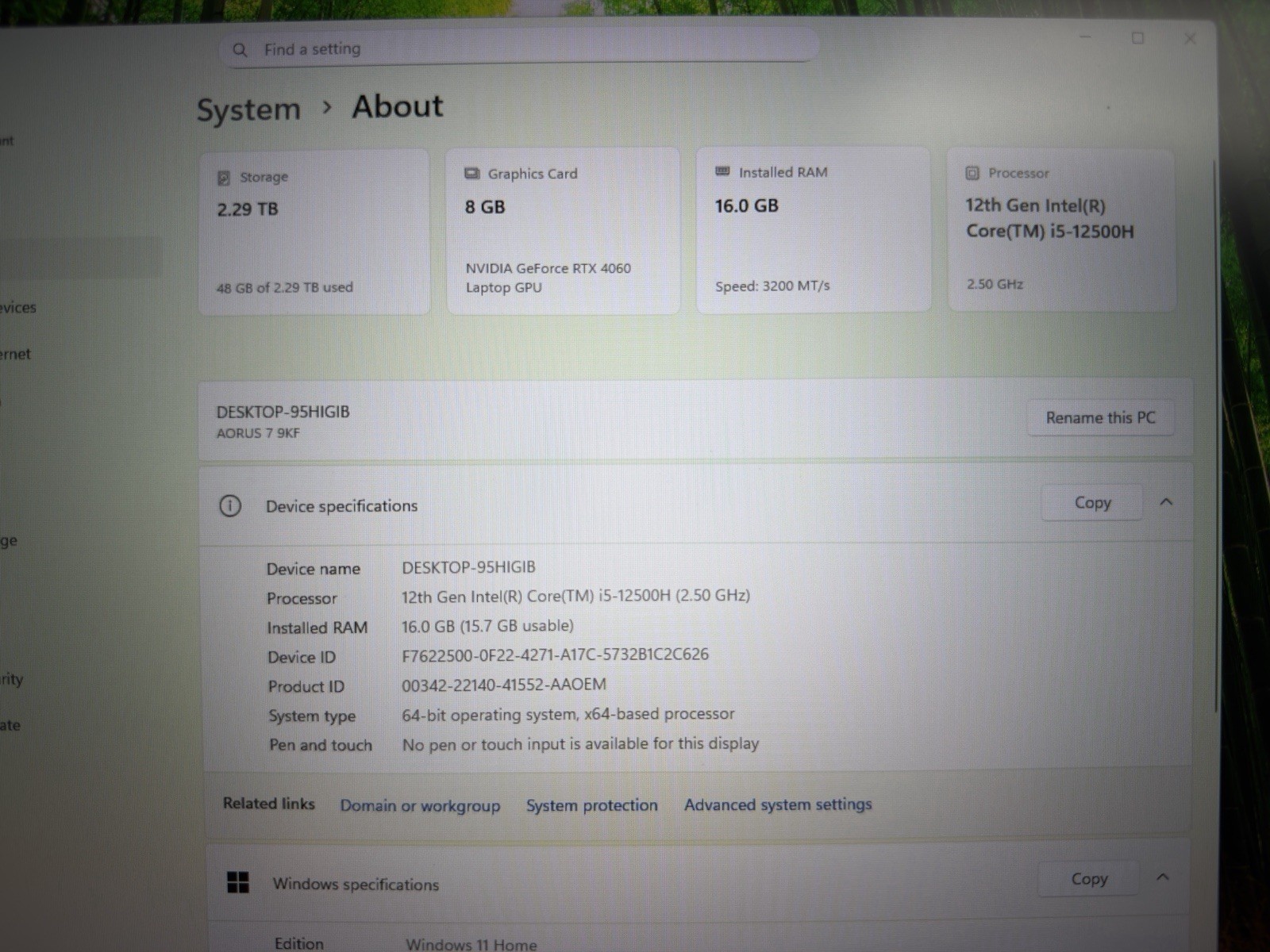Click the Storage disk icon
Viewport: 1270px width, 952px height.
coord(224,178)
